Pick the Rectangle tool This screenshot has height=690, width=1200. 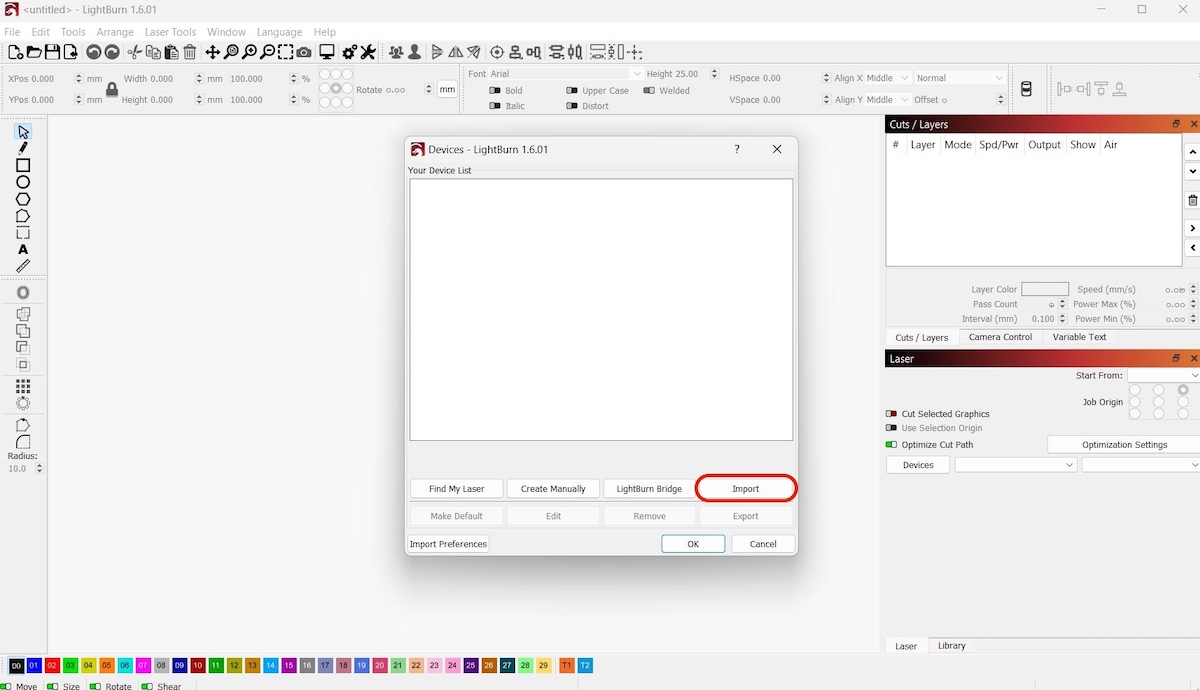(23, 165)
